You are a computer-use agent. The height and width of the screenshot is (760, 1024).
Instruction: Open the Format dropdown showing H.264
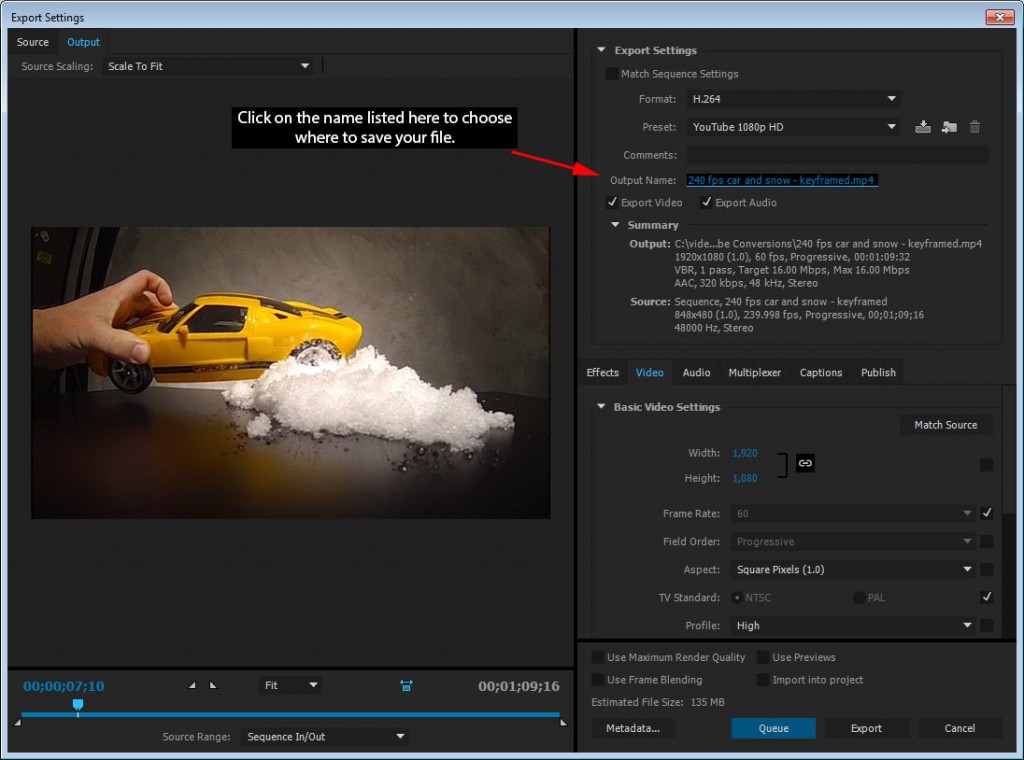[793, 99]
